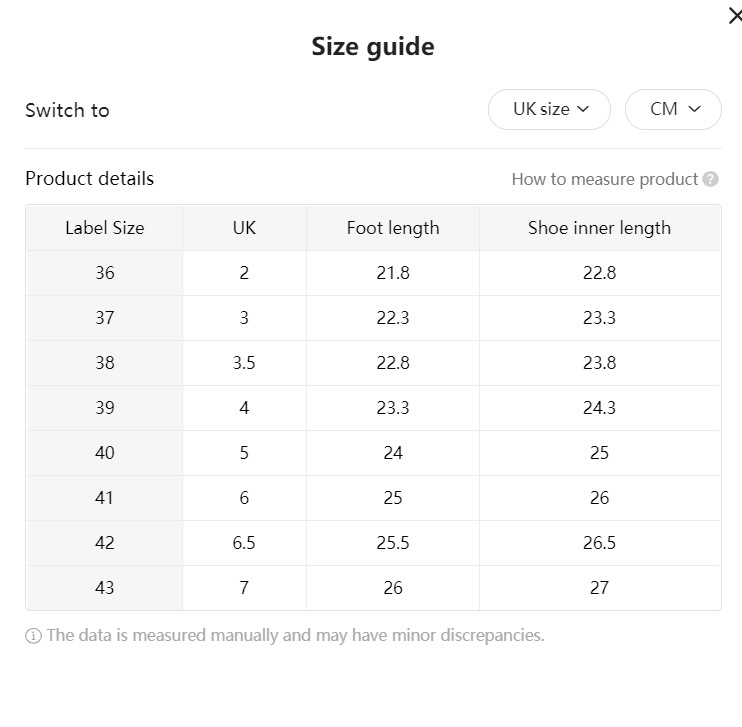The image size is (742, 727).
Task: Select the UK column header
Action: (244, 228)
